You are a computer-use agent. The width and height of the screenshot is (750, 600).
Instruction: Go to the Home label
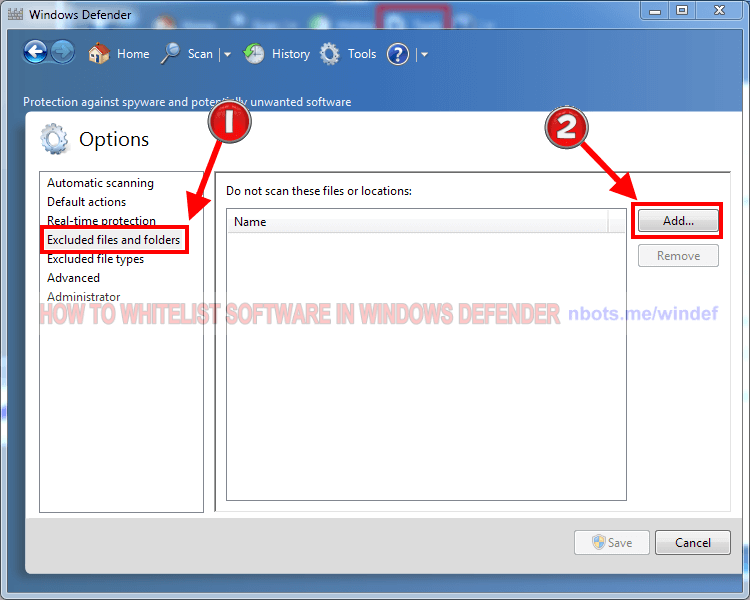pyautogui.click(x=133, y=54)
